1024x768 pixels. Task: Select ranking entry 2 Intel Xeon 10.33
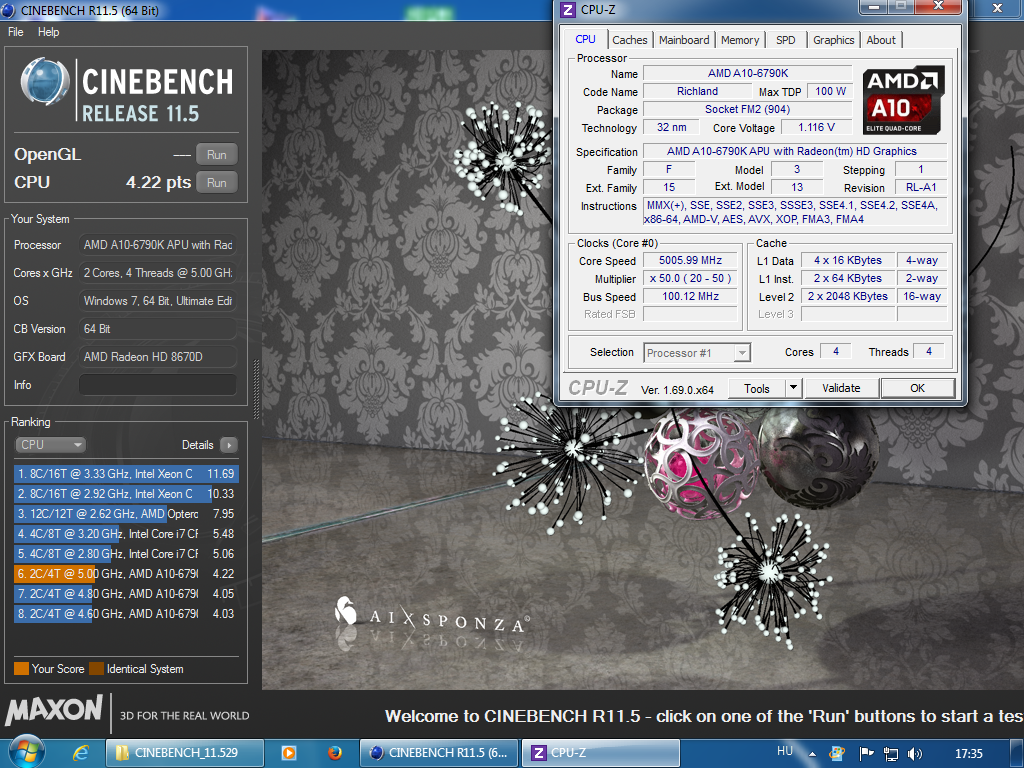[125, 494]
